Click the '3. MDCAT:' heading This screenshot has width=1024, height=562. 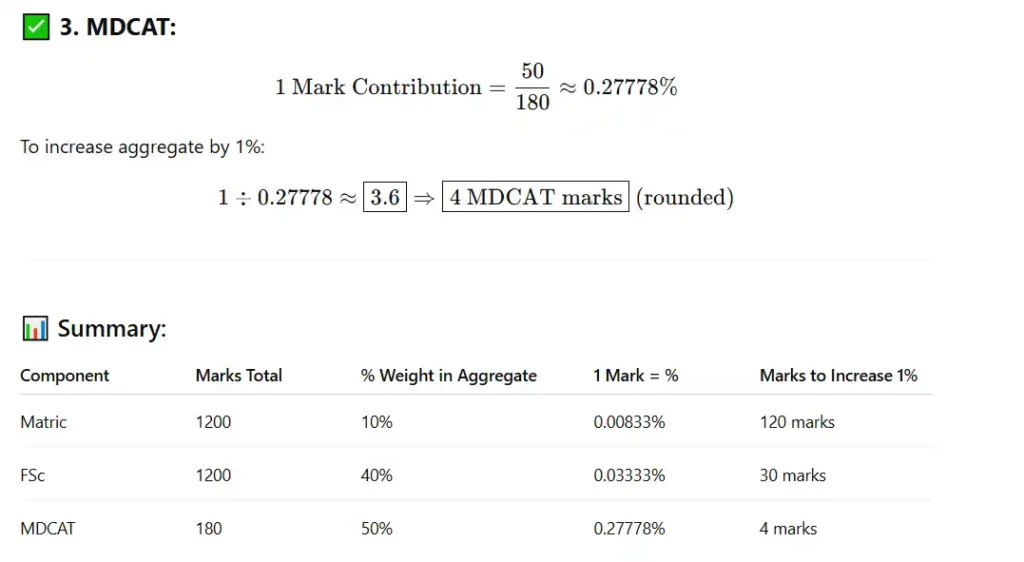(118, 27)
